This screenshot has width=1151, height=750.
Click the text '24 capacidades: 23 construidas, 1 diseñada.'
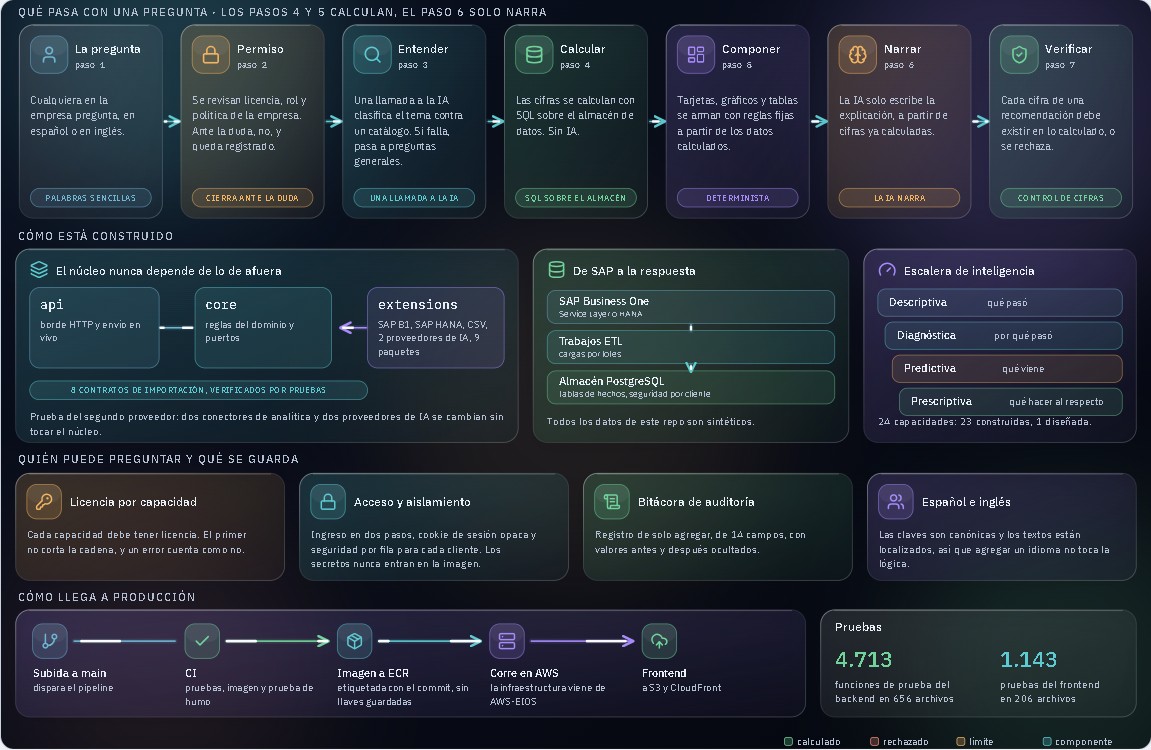coord(984,422)
